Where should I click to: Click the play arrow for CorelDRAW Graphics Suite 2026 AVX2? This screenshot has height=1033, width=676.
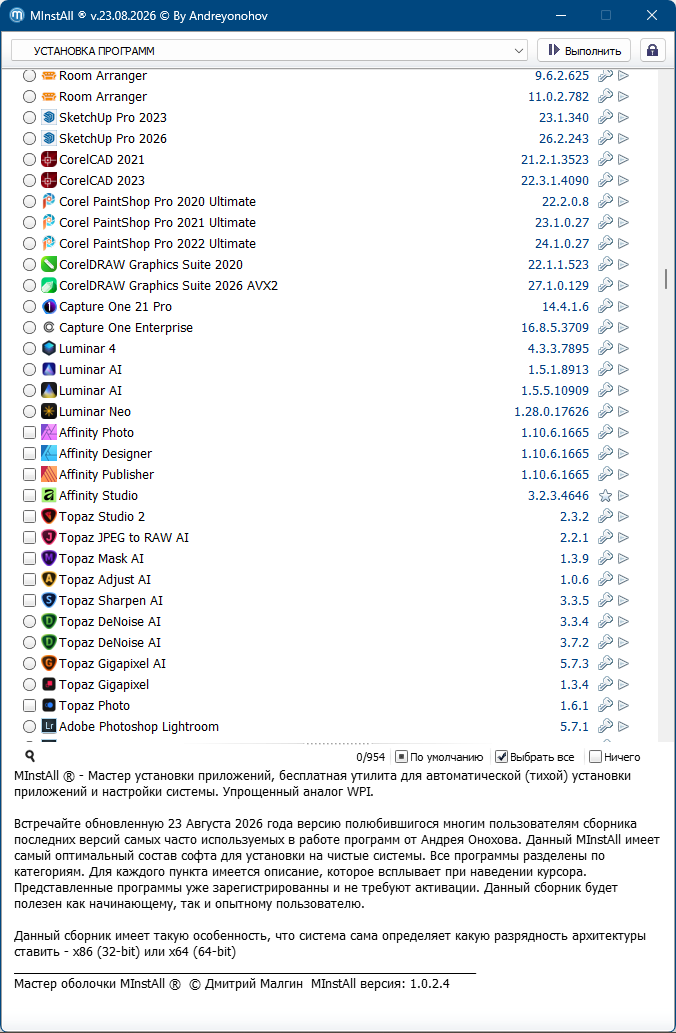[x=623, y=285]
